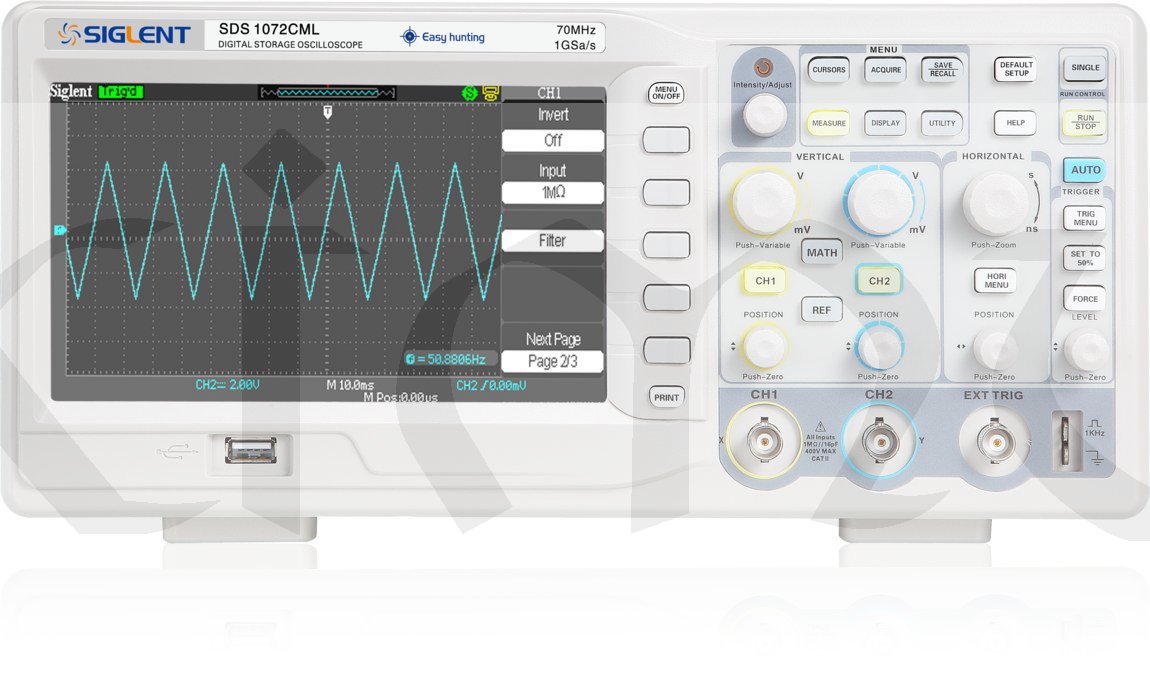1150x677 pixels.
Task: Toggle the CH1 channel button
Action: (x=765, y=281)
